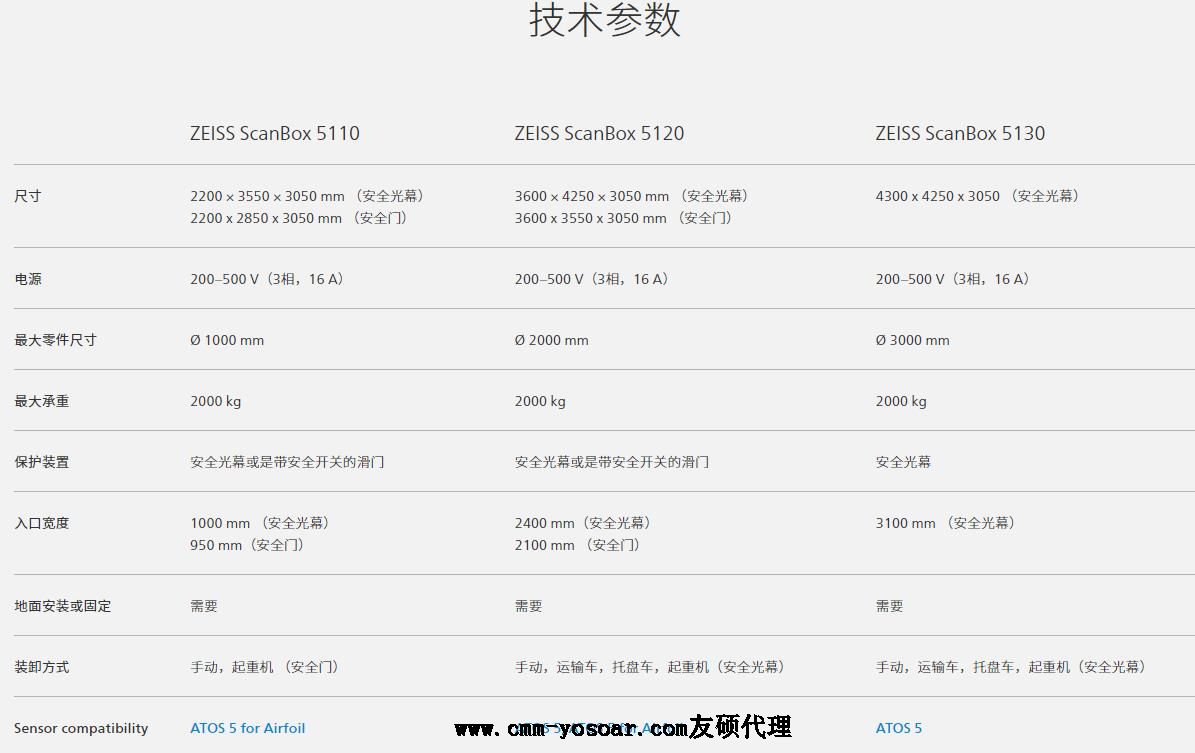Click the 保护装置 row label
This screenshot has width=1195, height=753.
click(41, 462)
